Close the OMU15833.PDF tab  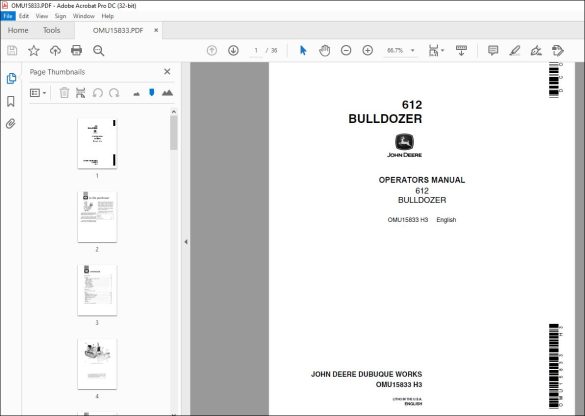[156, 30]
